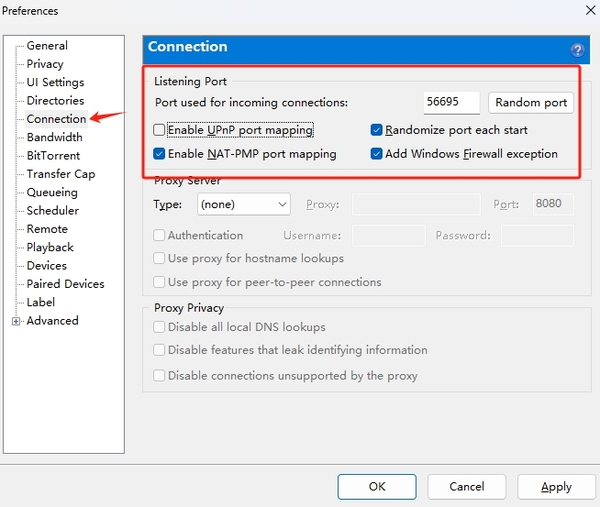600x507 pixels.
Task: Disable Add Windows Firewall exception
Action: (377, 154)
